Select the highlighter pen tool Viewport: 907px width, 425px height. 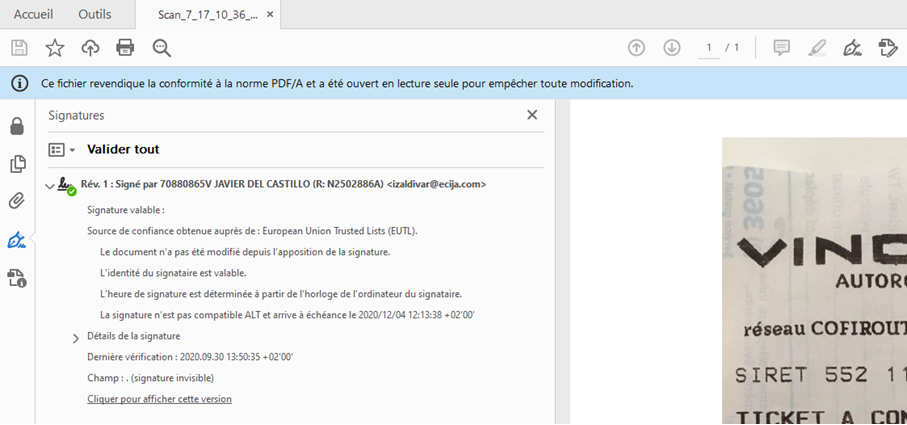point(817,48)
